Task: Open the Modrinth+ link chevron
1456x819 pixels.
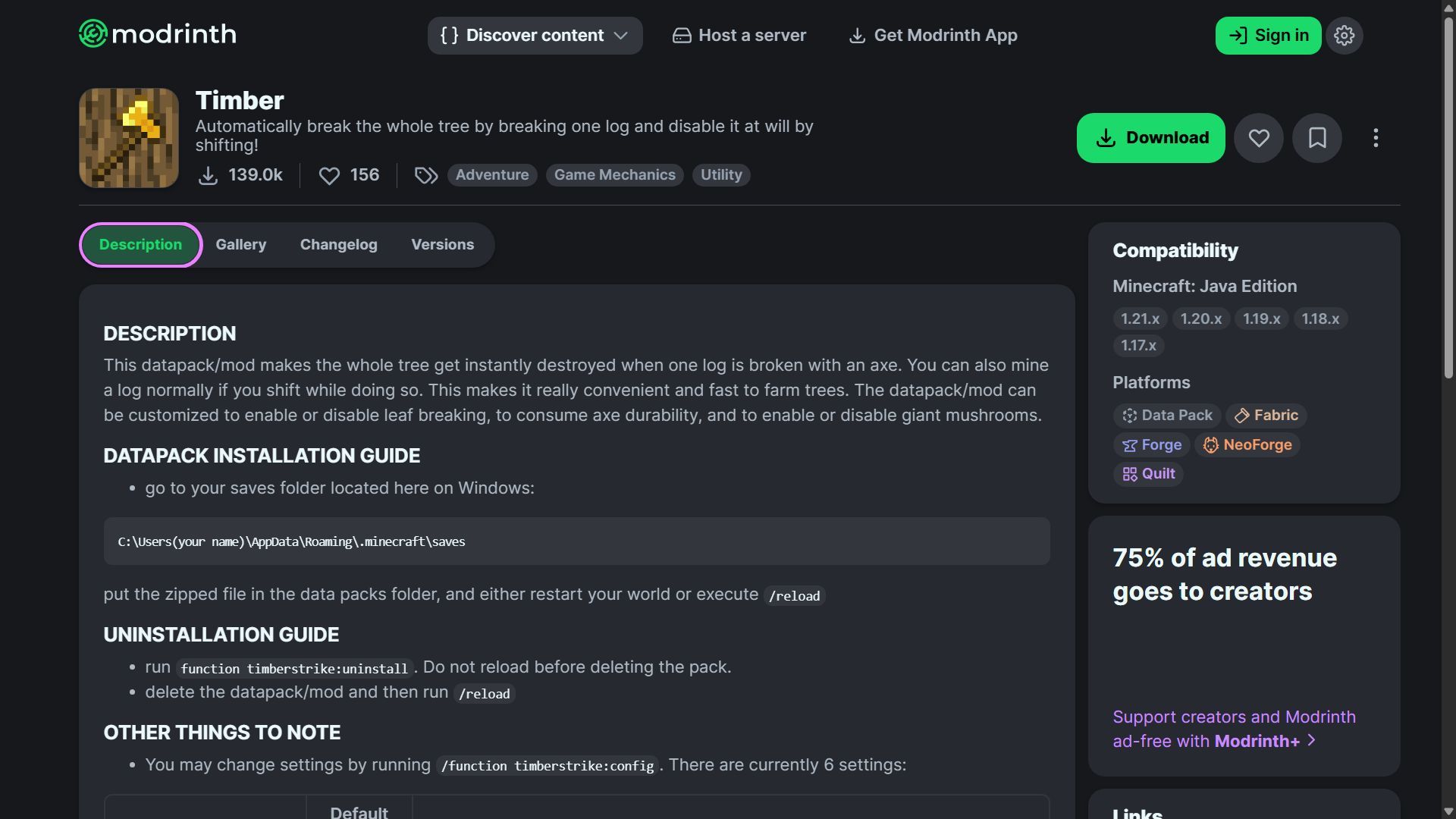Action: click(1311, 740)
